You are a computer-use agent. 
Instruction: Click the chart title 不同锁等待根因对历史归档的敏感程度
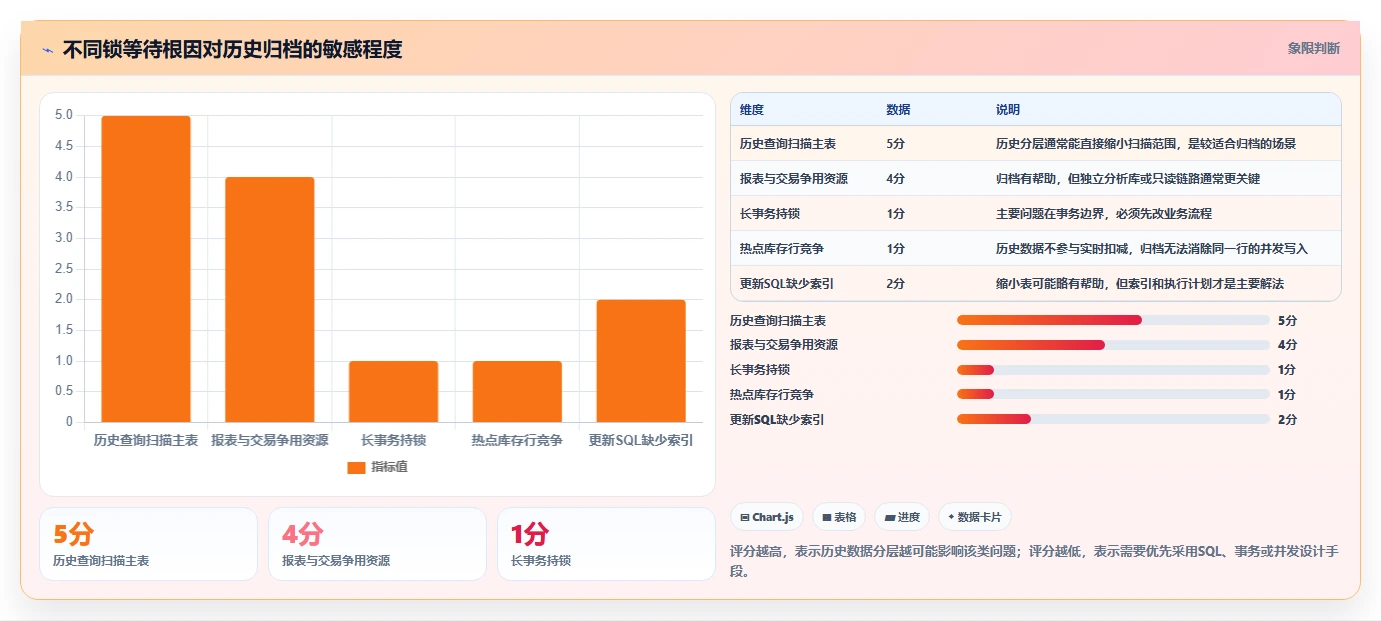(232, 50)
